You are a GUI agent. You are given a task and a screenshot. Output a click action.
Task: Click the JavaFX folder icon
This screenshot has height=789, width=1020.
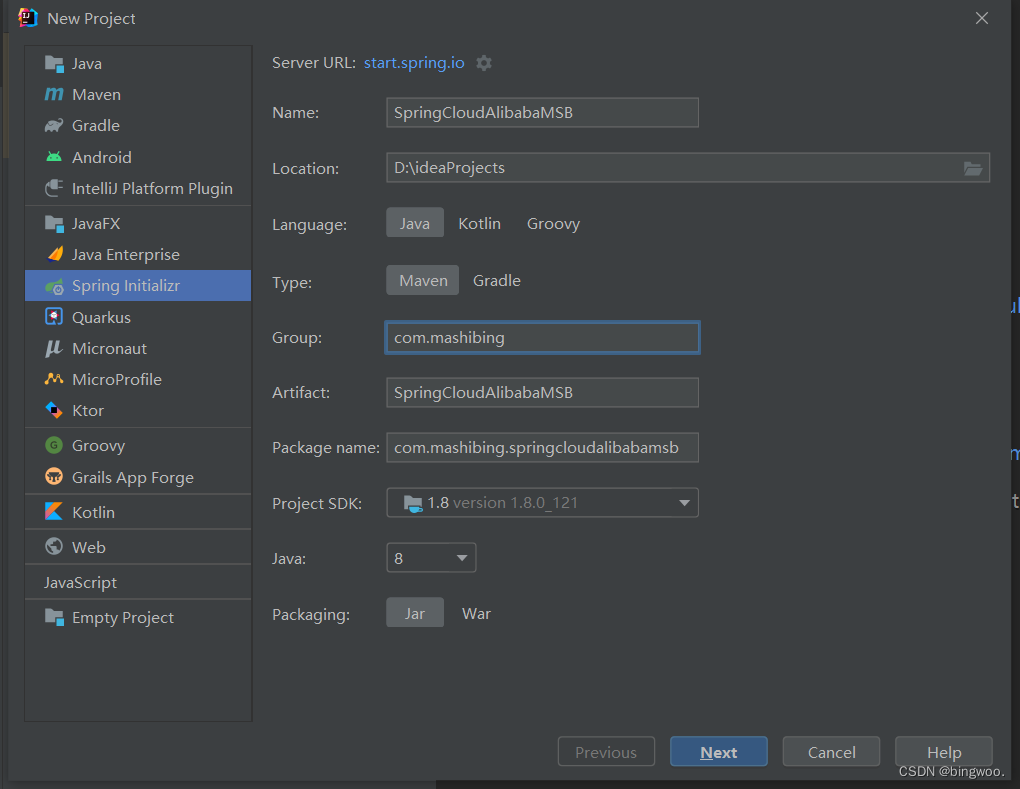tap(54, 224)
